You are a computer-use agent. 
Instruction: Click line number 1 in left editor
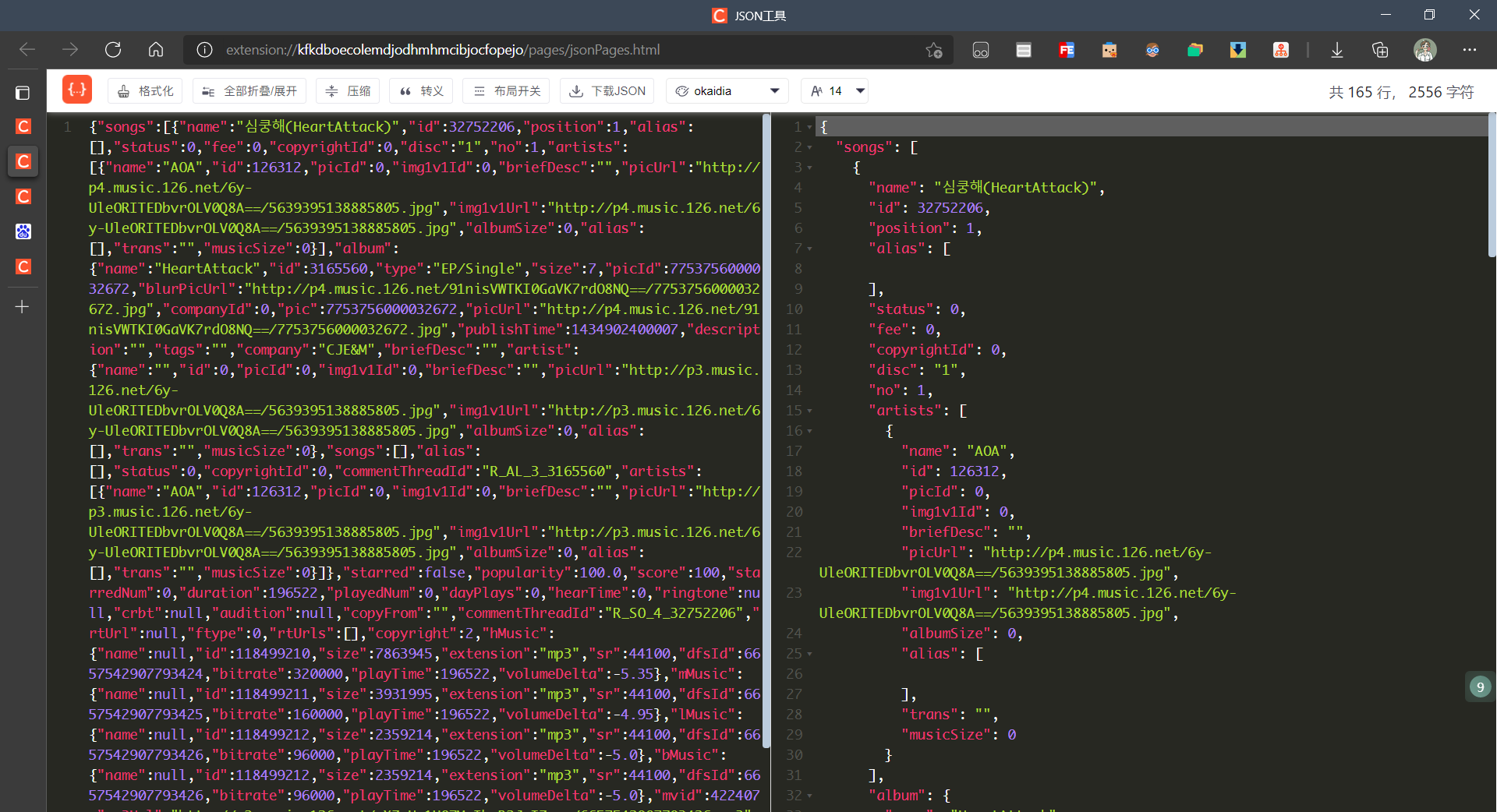(x=68, y=127)
